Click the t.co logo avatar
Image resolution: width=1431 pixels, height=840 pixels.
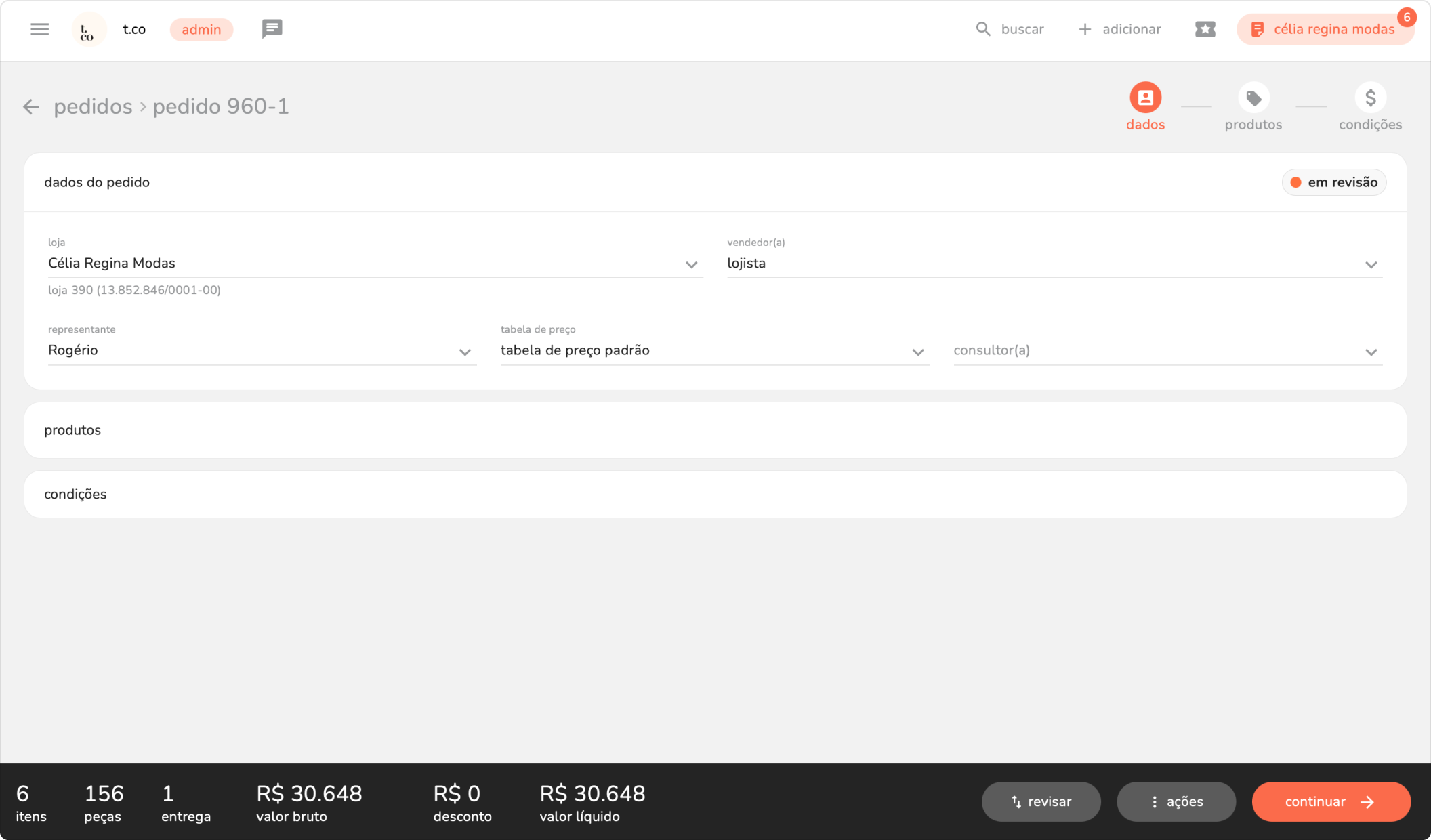[88, 30]
